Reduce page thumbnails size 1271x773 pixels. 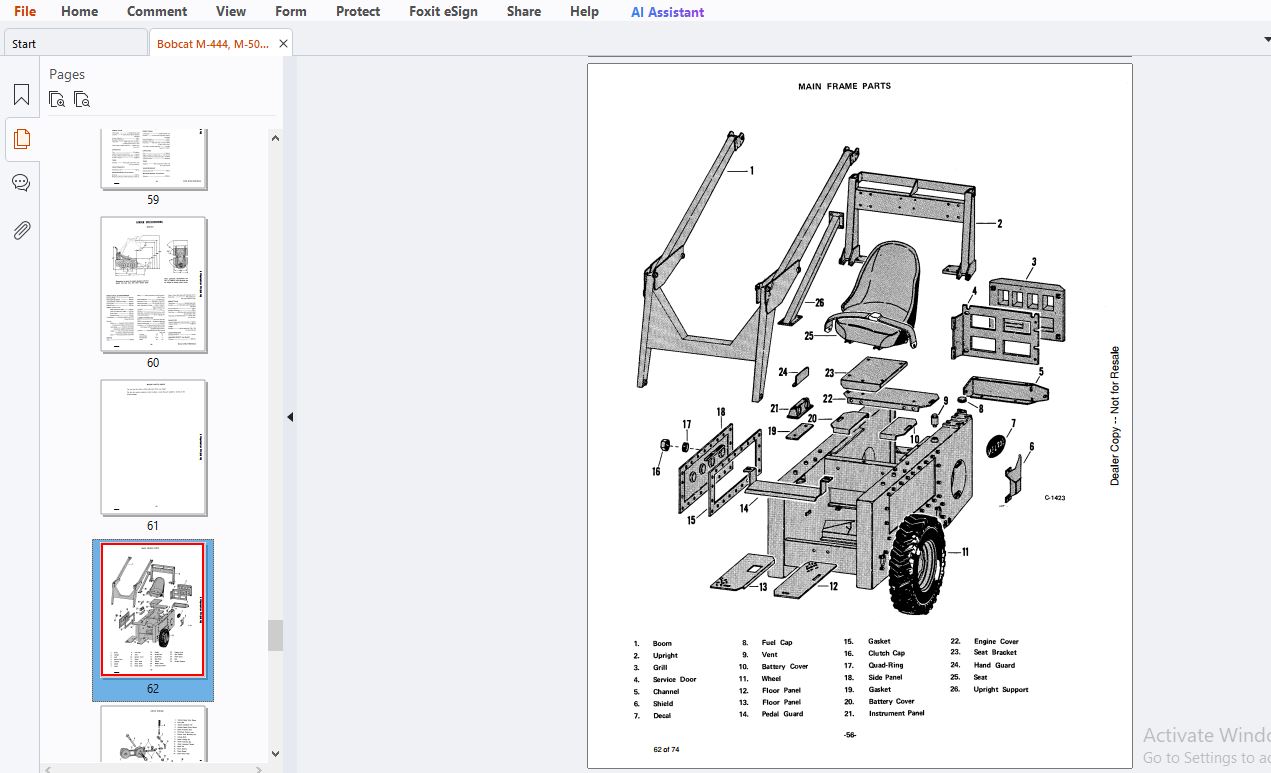tap(82, 99)
